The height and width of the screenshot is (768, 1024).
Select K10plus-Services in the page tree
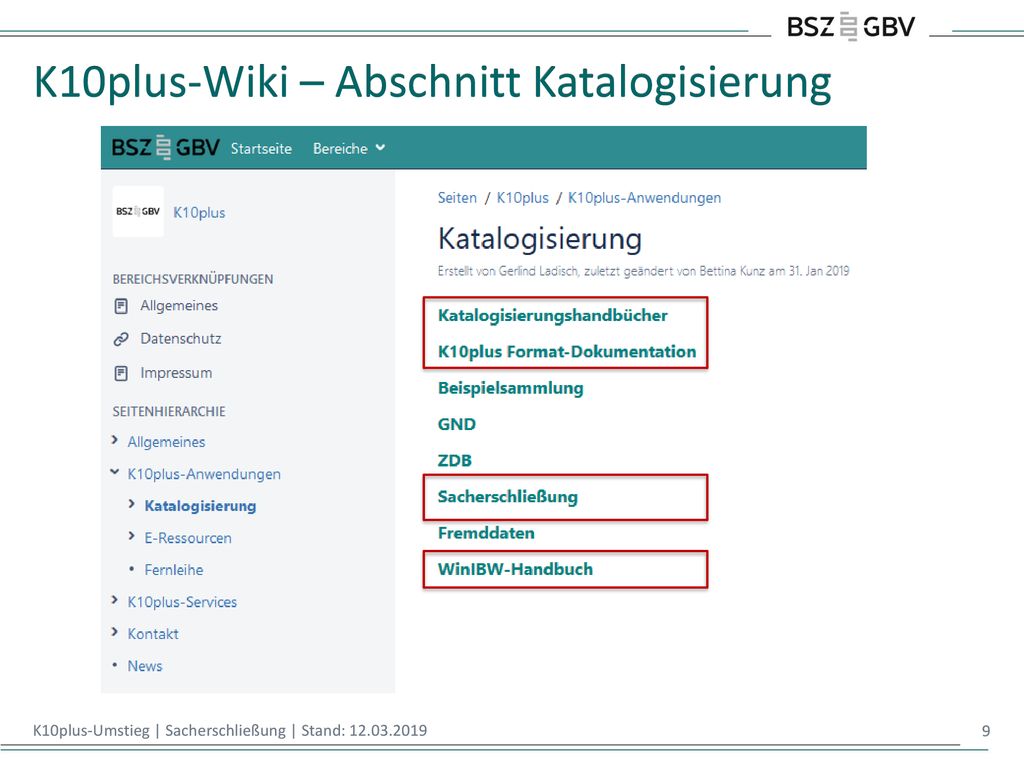pos(182,602)
